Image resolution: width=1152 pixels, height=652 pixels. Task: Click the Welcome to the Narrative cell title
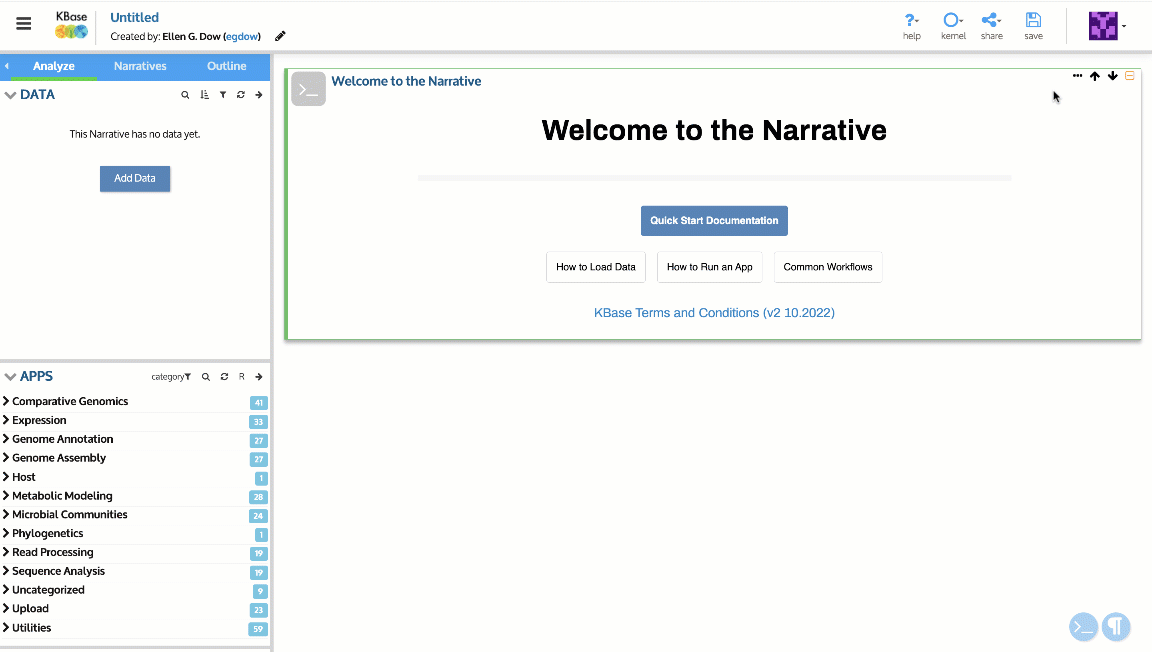(406, 82)
